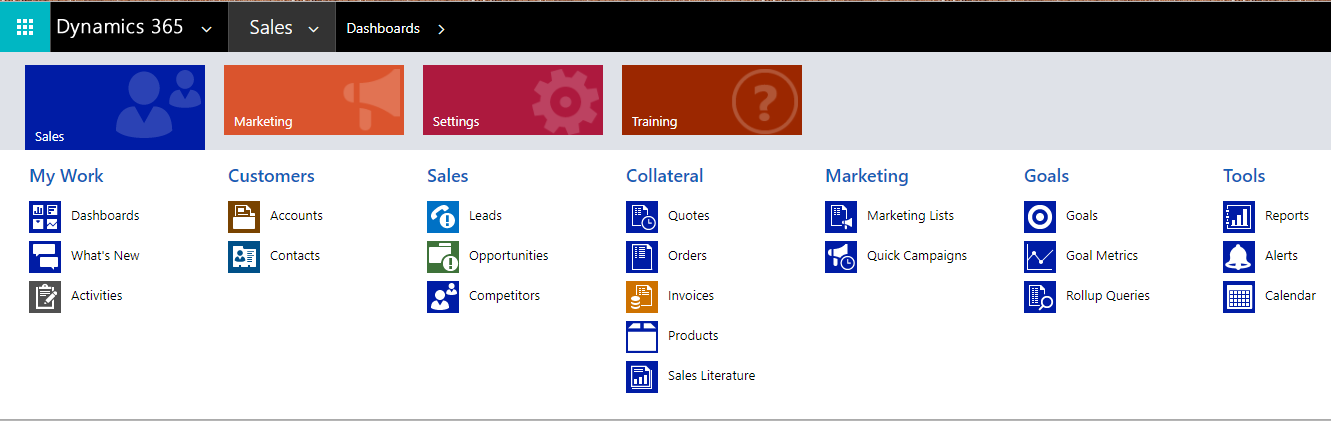Open the app launcher waffle icon
The image size is (1331, 421).
[25, 27]
